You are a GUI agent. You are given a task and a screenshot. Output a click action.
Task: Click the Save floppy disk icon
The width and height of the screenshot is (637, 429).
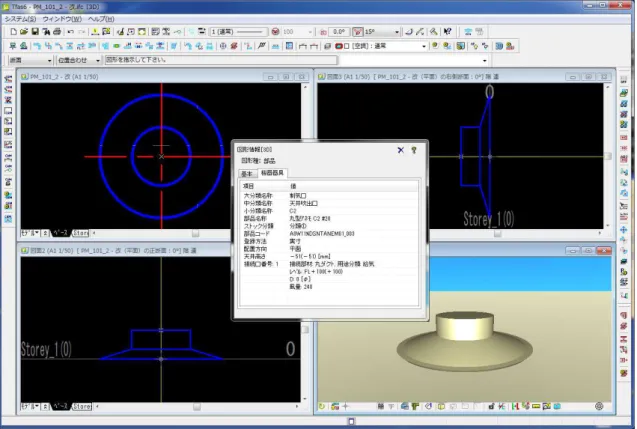pyautogui.click(x=35, y=32)
